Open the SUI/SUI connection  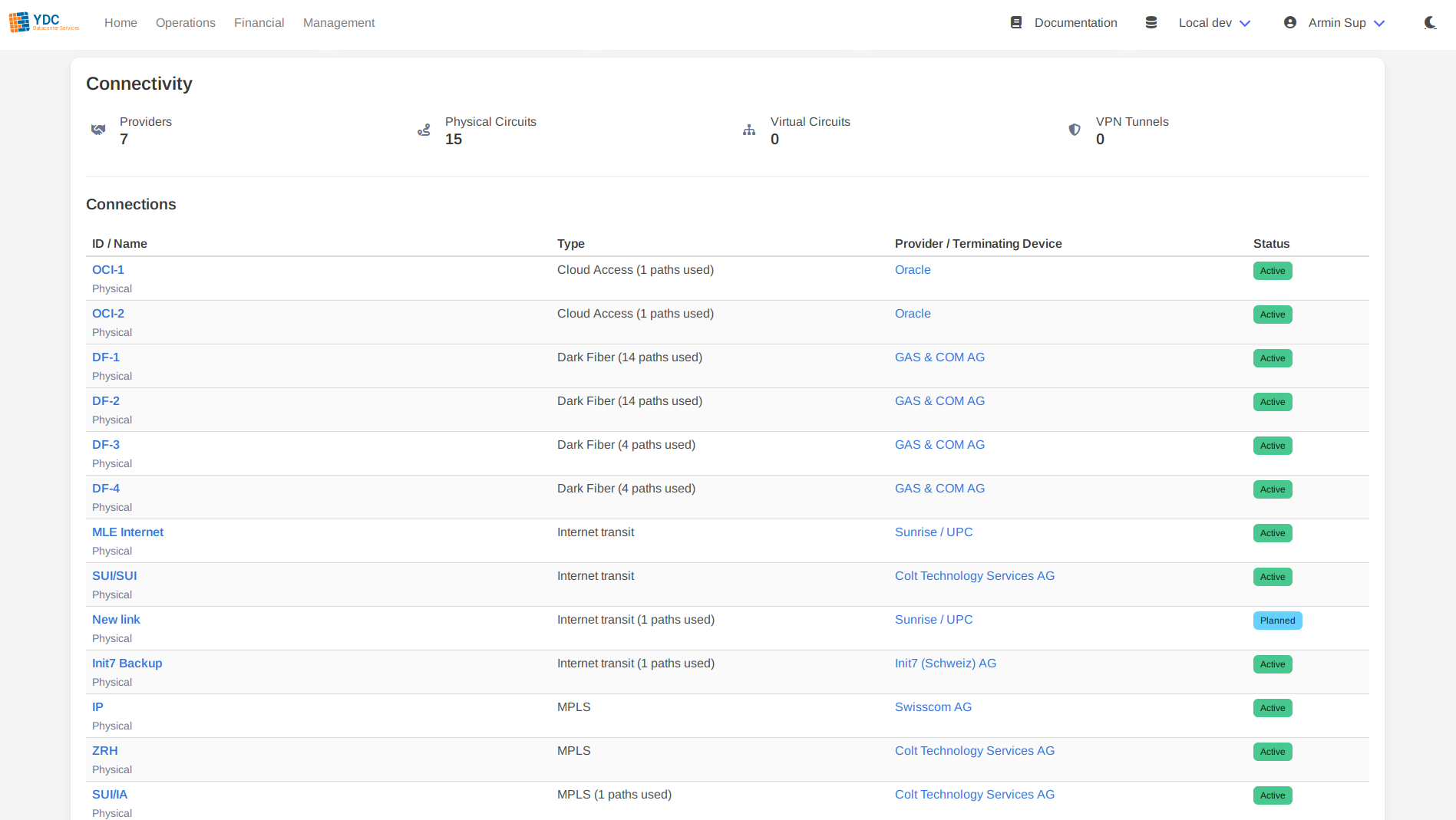pyautogui.click(x=114, y=576)
